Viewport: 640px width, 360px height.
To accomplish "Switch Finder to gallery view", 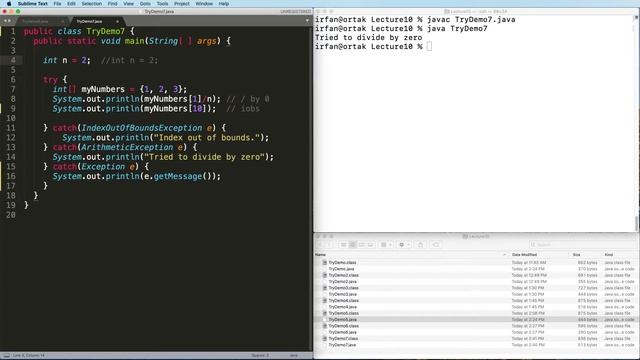I will 371,245.
